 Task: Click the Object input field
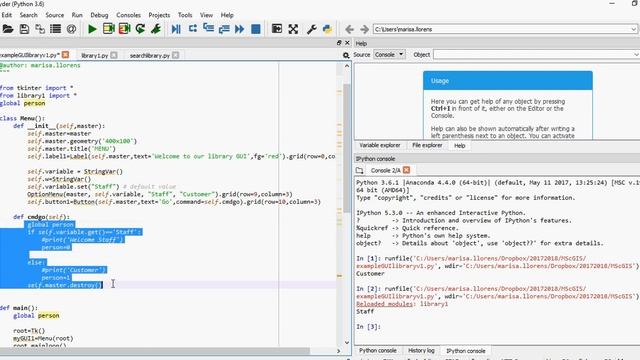(x=533, y=54)
